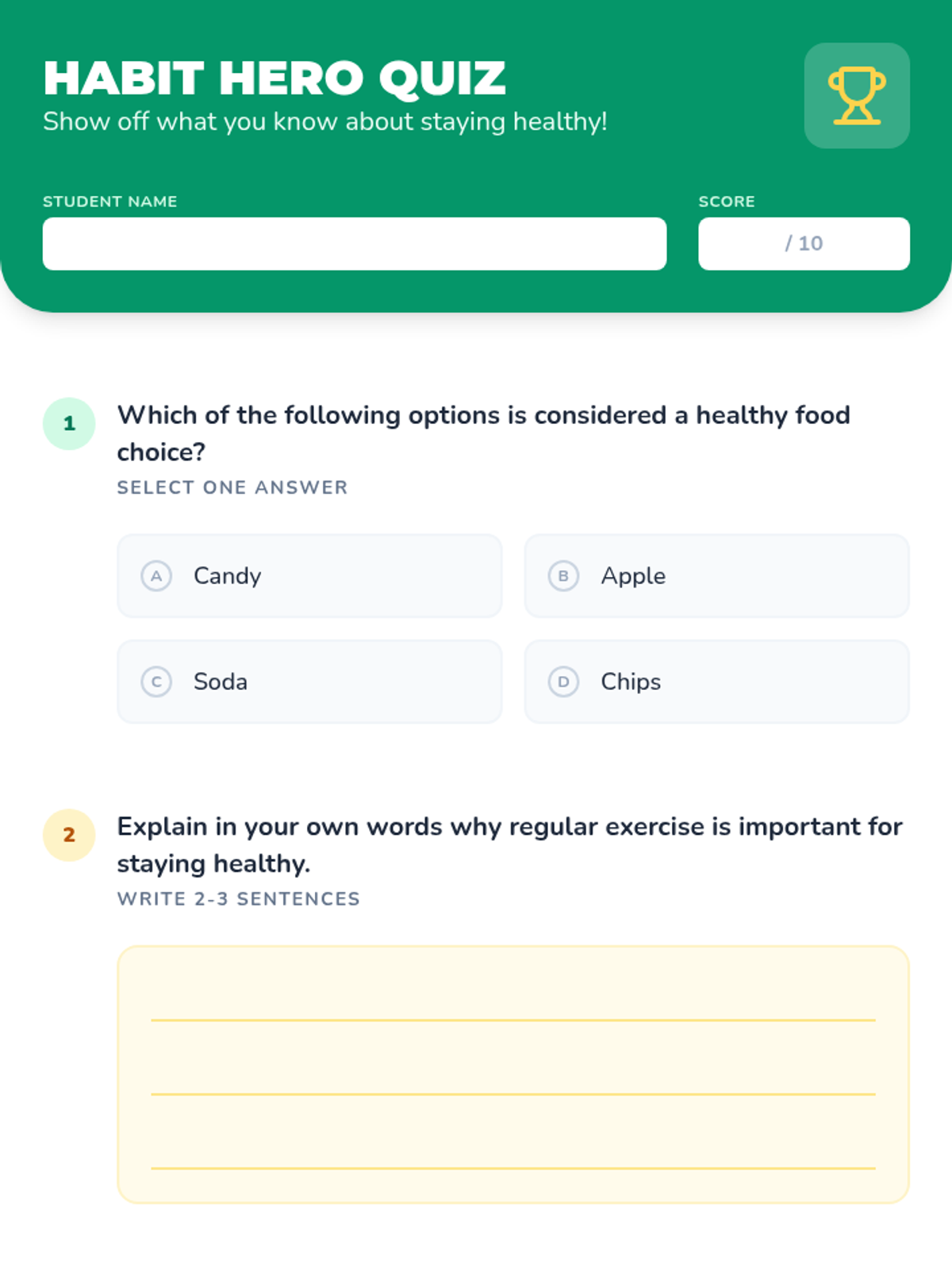This screenshot has height=1270, width=952.
Task: Click the green question 1 number badge
Action: click(x=69, y=424)
